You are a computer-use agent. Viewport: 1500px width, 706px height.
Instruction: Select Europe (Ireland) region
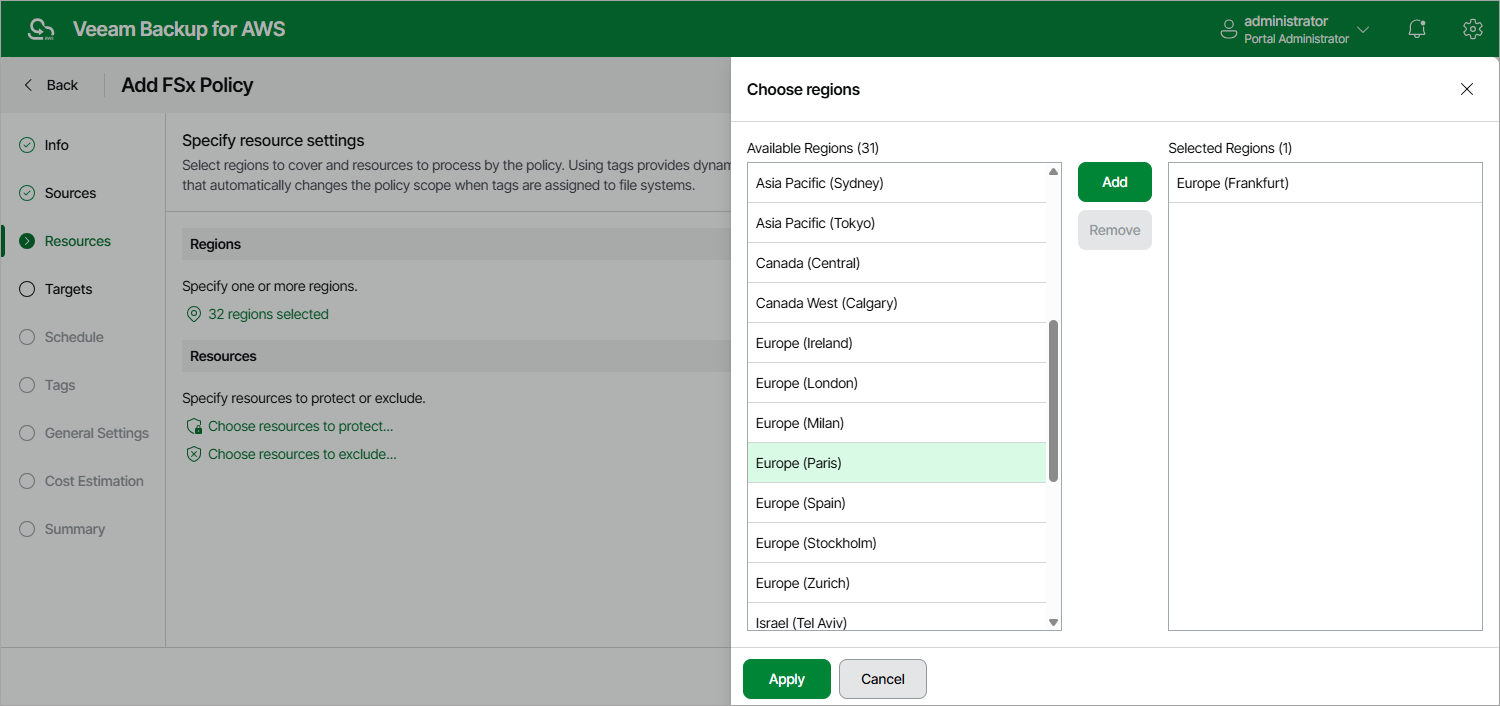click(x=897, y=343)
